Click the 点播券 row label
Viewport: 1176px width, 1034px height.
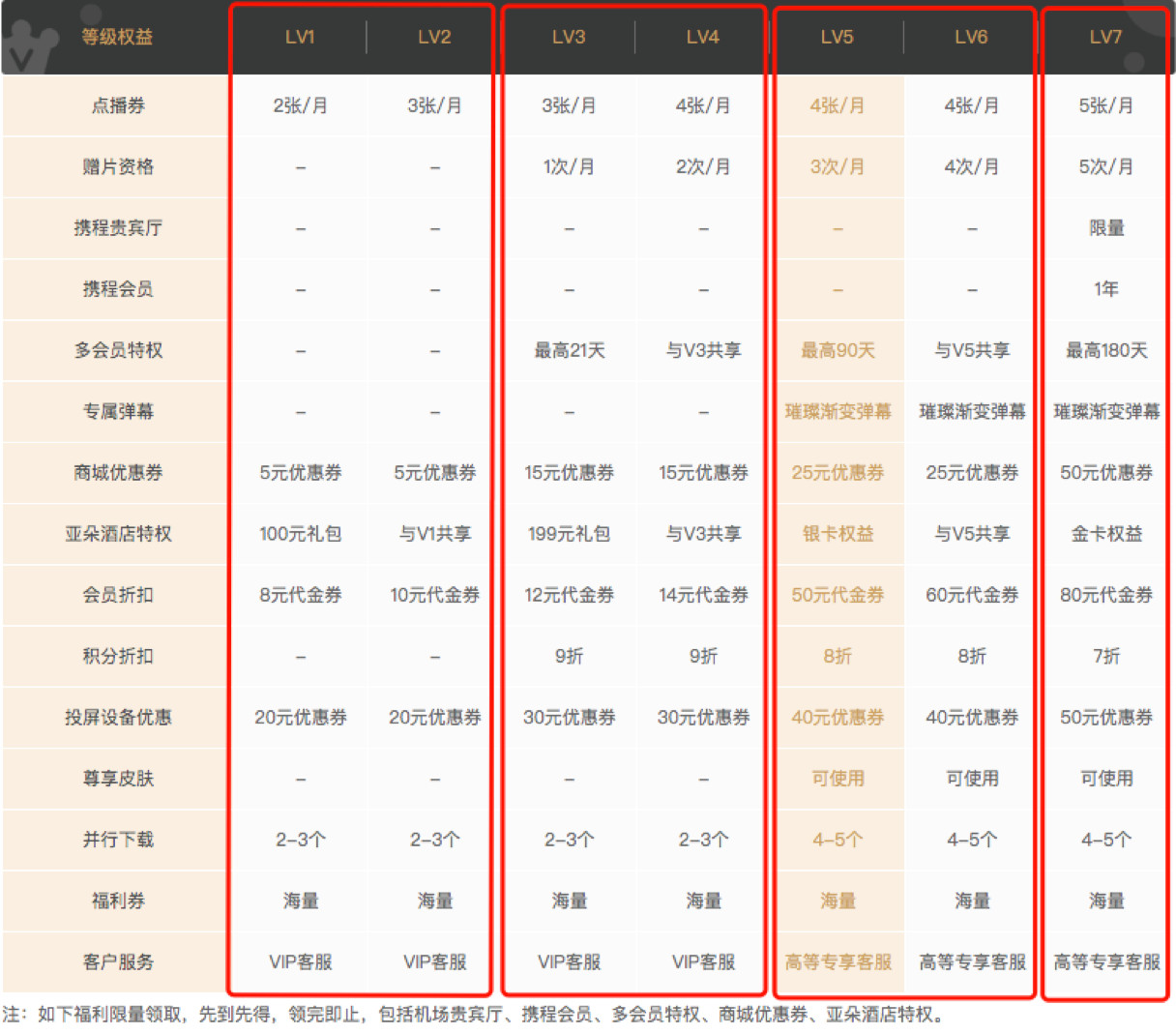117,105
